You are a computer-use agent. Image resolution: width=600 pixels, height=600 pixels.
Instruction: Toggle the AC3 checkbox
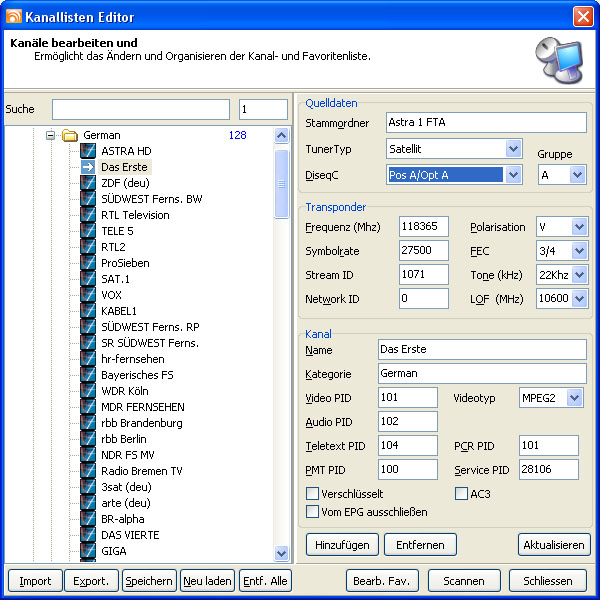[x=461, y=494]
